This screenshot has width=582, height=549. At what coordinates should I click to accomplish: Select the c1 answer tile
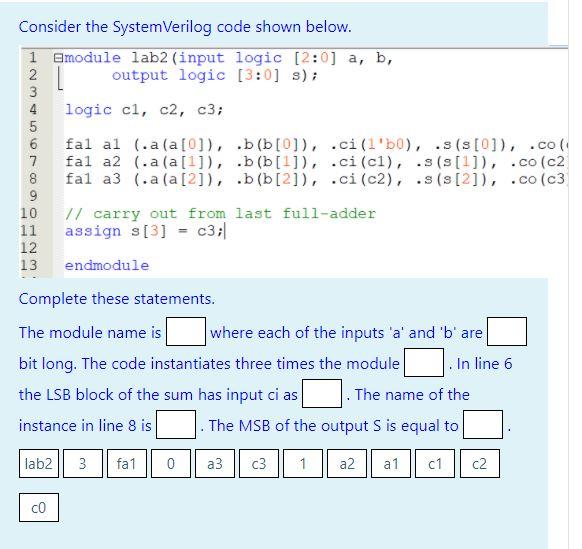pos(435,463)
